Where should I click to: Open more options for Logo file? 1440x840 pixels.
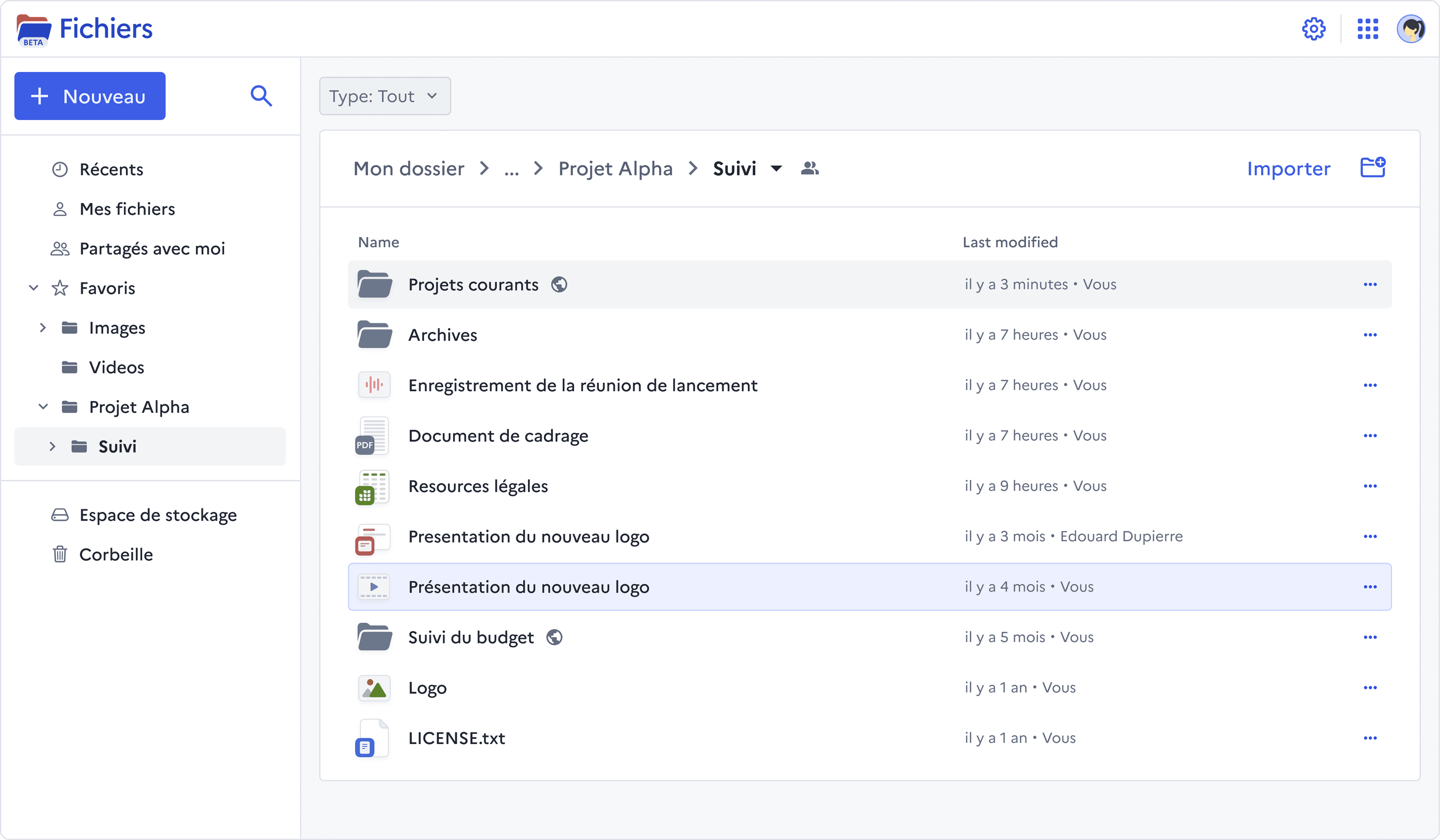(1370, 687)
